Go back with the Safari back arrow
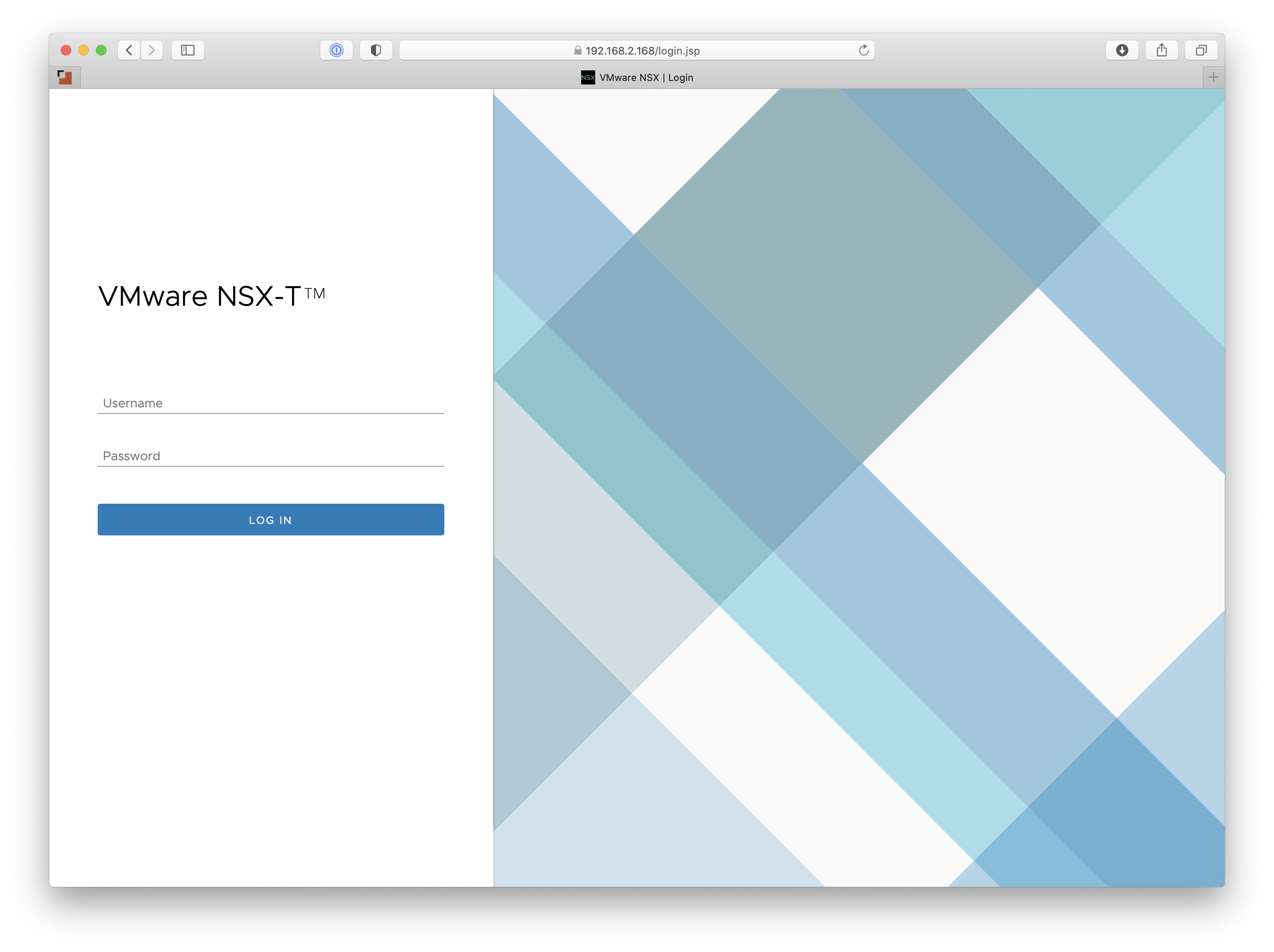The image size is (1274, 952). pyautogui.click(x=129, y=50)
